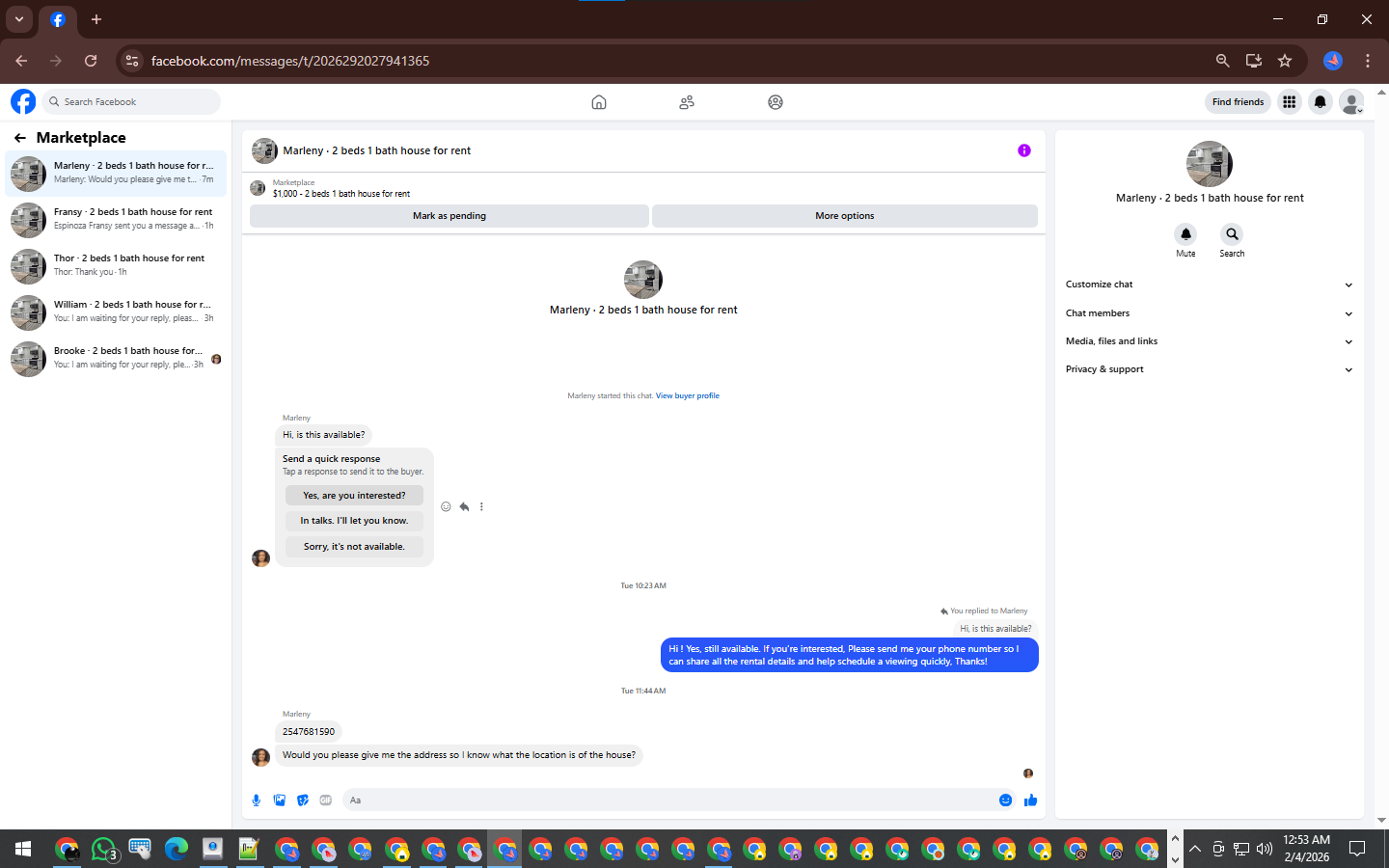Click the browser address bar URL

[x=290, y=61]
